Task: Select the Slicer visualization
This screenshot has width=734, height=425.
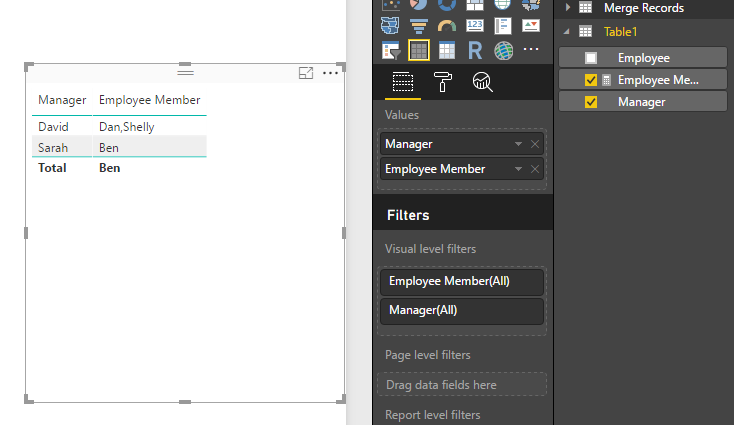Action: click(391, 50)
